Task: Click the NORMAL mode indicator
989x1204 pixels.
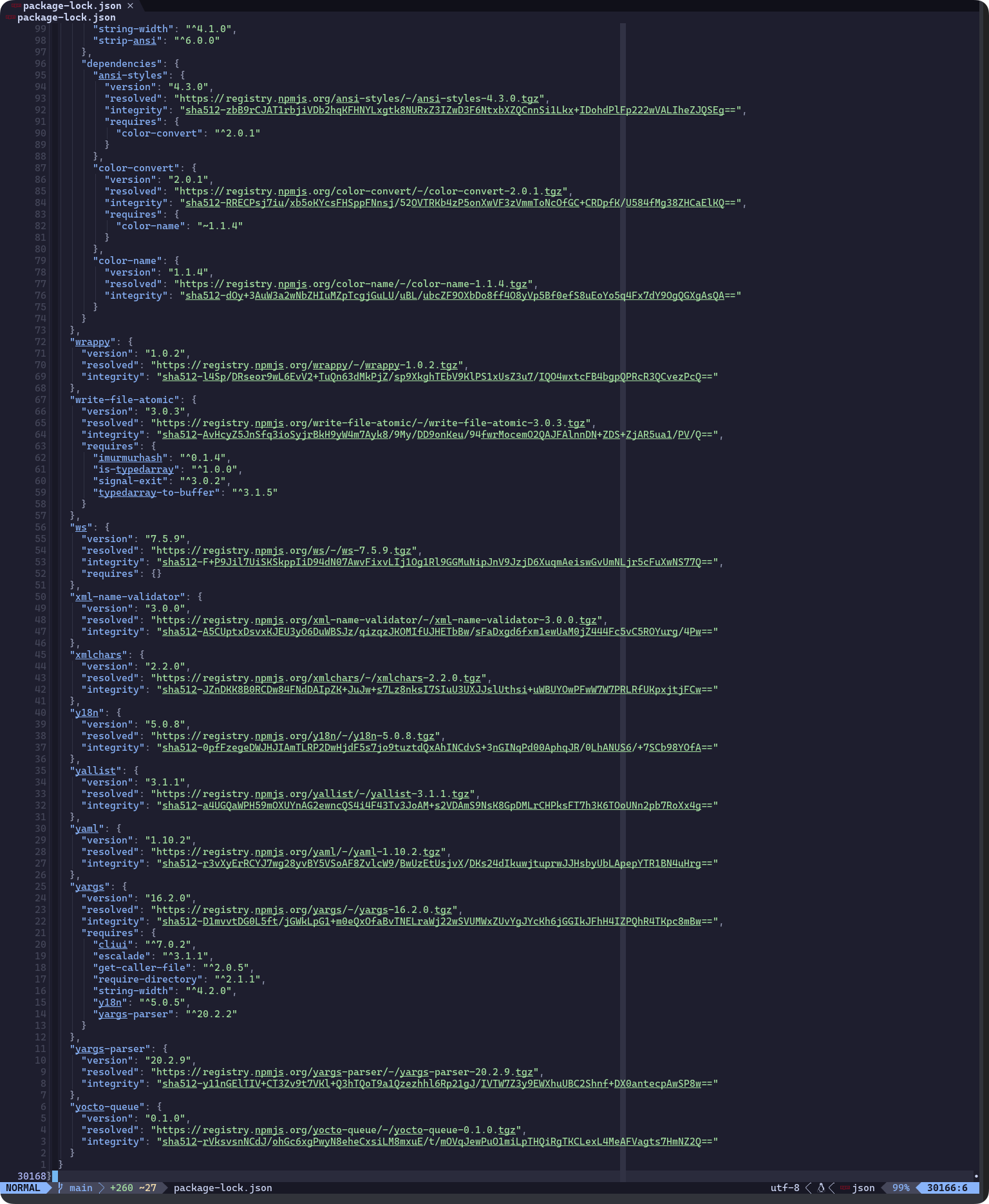Action: coord(23,1188)
